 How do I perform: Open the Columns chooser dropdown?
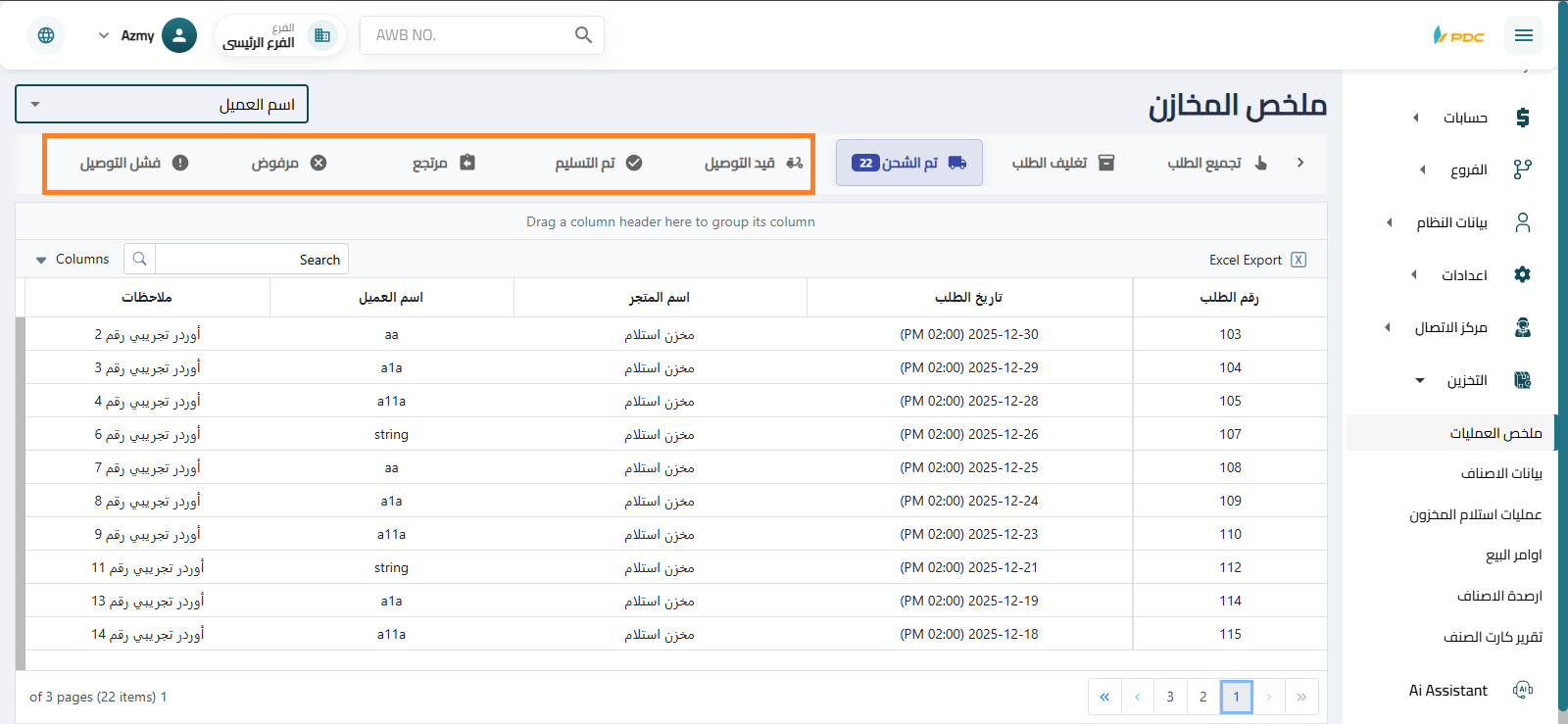(x=72, y=260)
